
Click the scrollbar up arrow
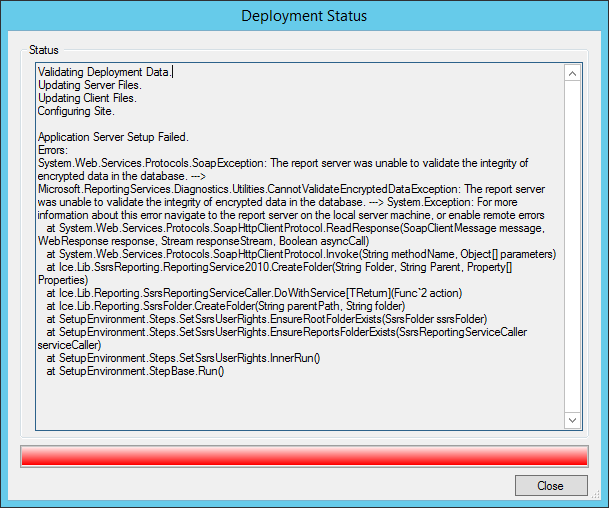[x=572, y=73]
